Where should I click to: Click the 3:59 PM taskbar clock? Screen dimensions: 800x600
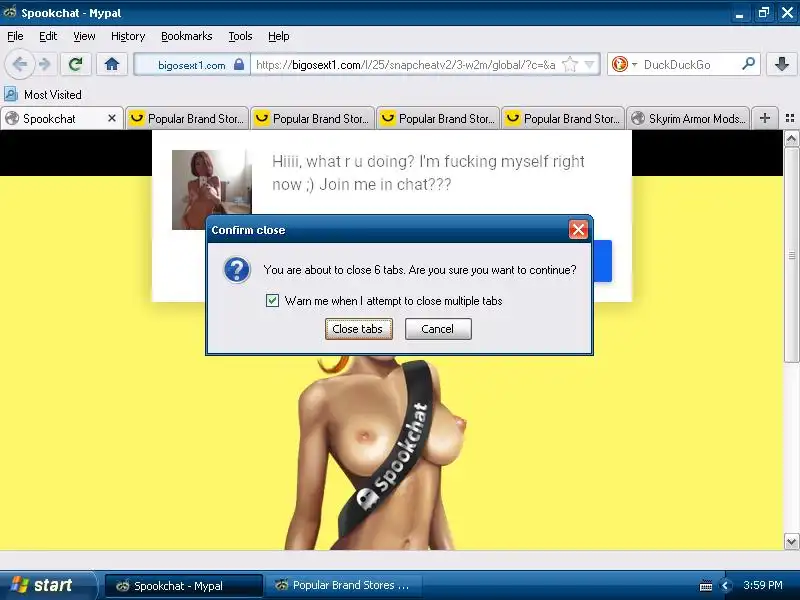click(x=763, y=585)
